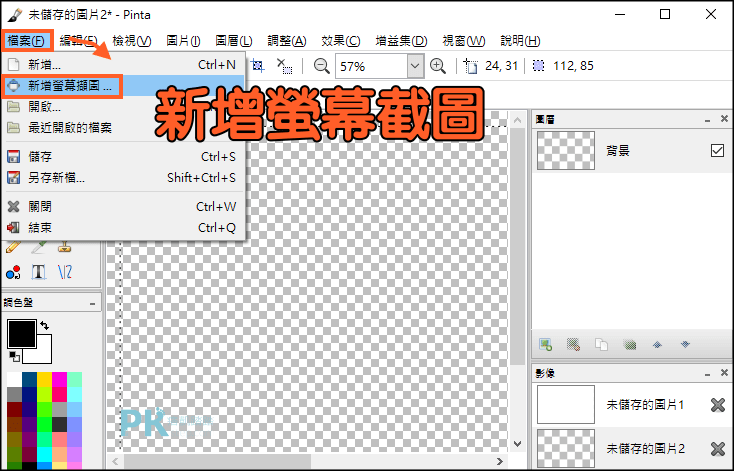Switch to image 未儲存的圖片2 thumbnail

565,449
